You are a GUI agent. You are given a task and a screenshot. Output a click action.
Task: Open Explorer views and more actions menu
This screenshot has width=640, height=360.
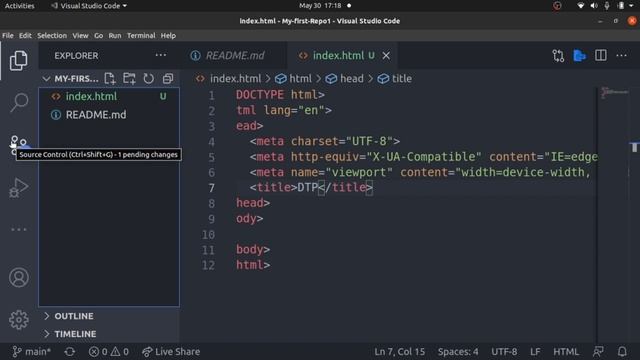[x=161, y=55]
